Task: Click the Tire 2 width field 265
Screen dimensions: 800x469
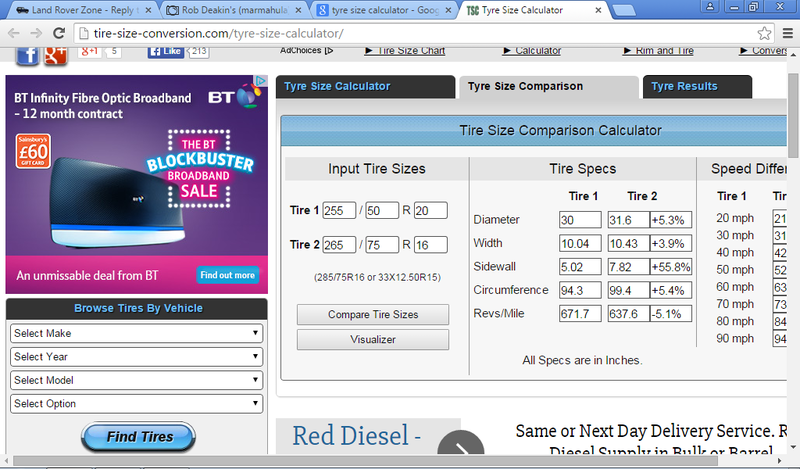Action: point(339,244)
